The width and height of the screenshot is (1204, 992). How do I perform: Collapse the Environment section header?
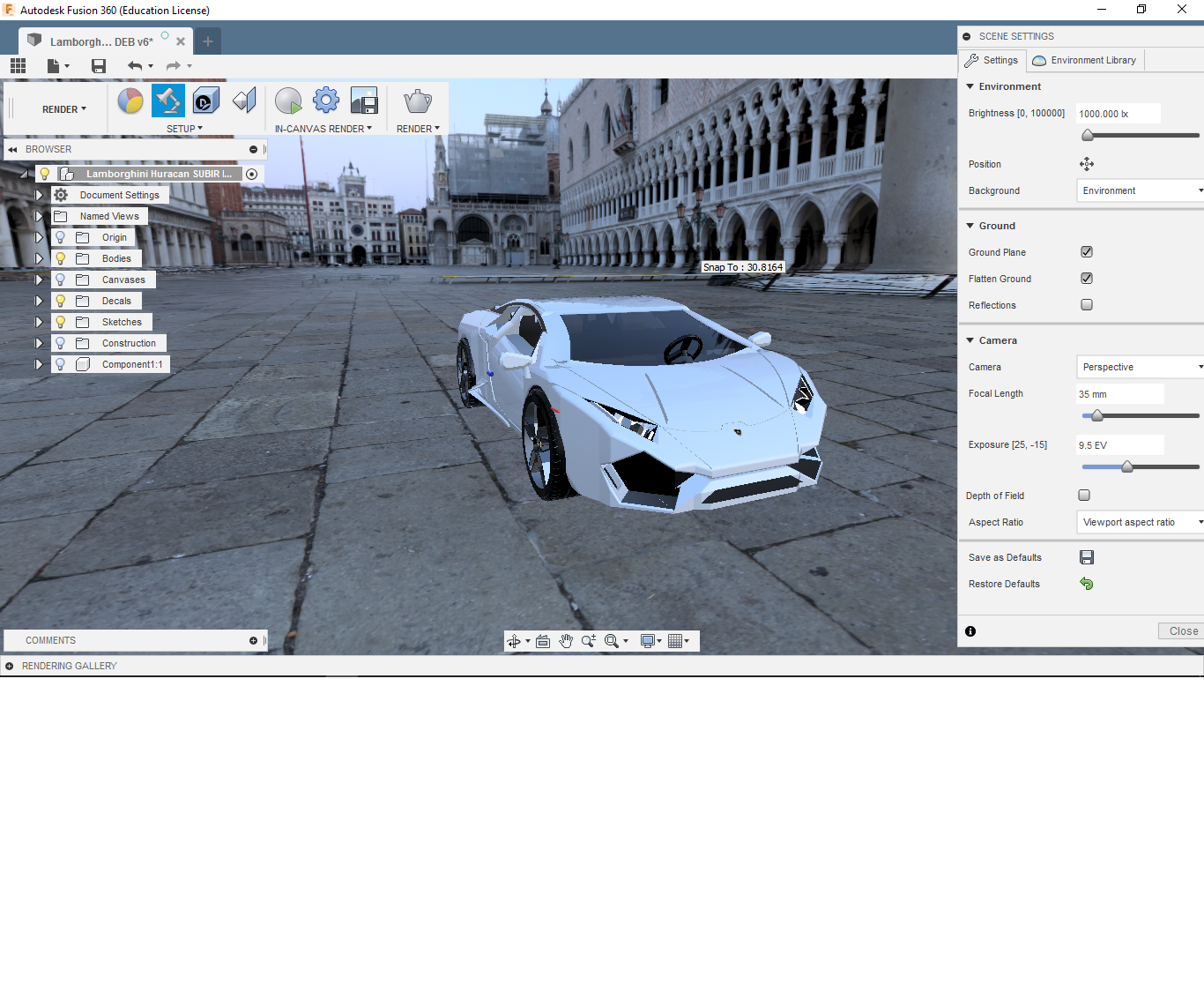[x=970, y=86]
